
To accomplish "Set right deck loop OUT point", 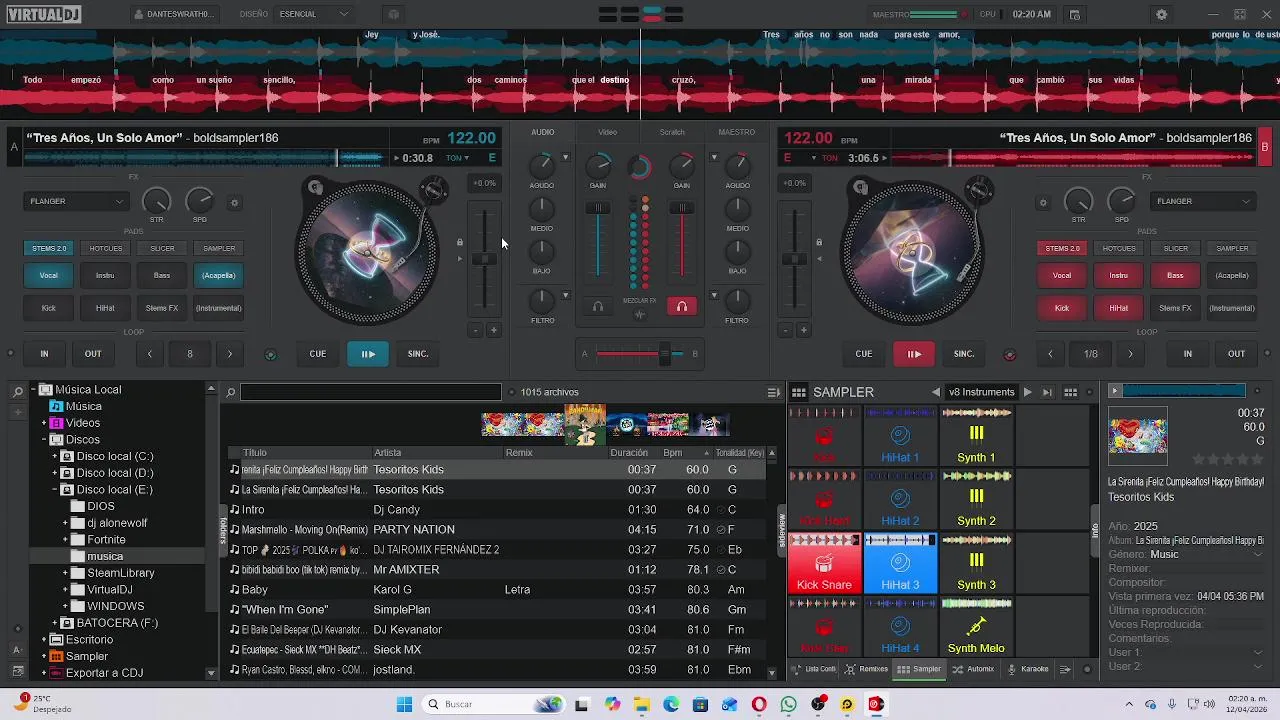I will click(1237, 353).
